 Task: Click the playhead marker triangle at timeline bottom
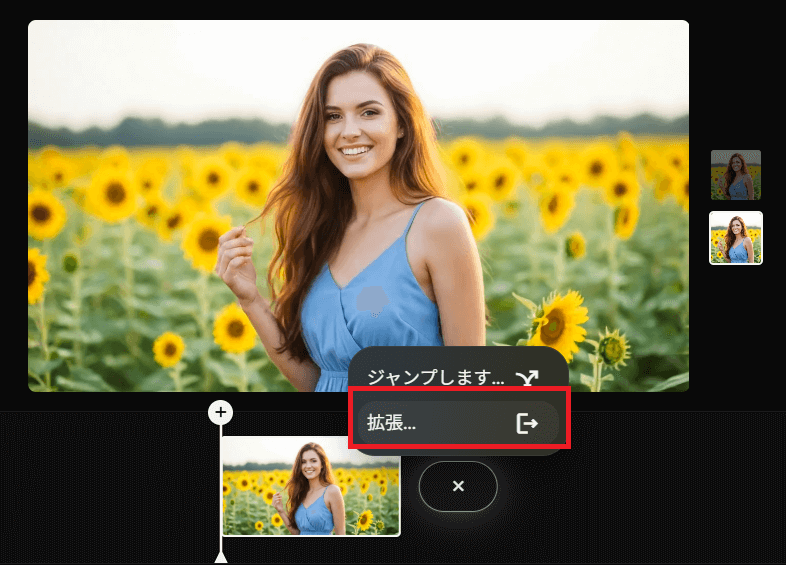(221, 558)
